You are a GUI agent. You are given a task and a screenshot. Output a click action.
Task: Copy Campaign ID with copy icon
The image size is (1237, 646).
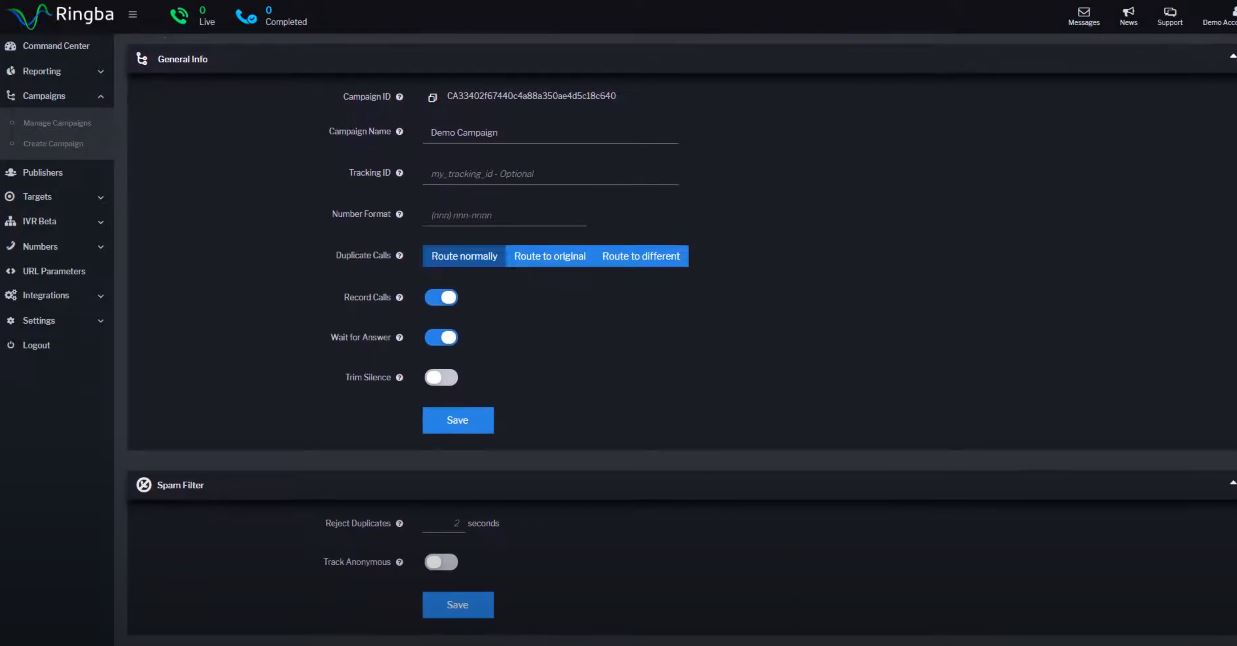(x=433, y=97)
